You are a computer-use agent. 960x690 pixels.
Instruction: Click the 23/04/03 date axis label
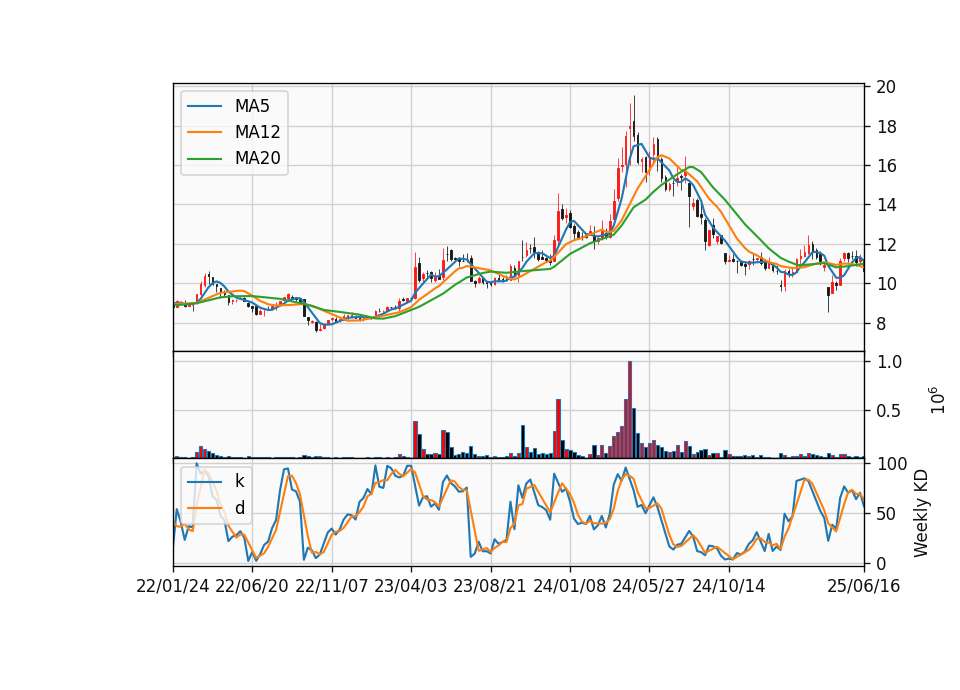411,586
